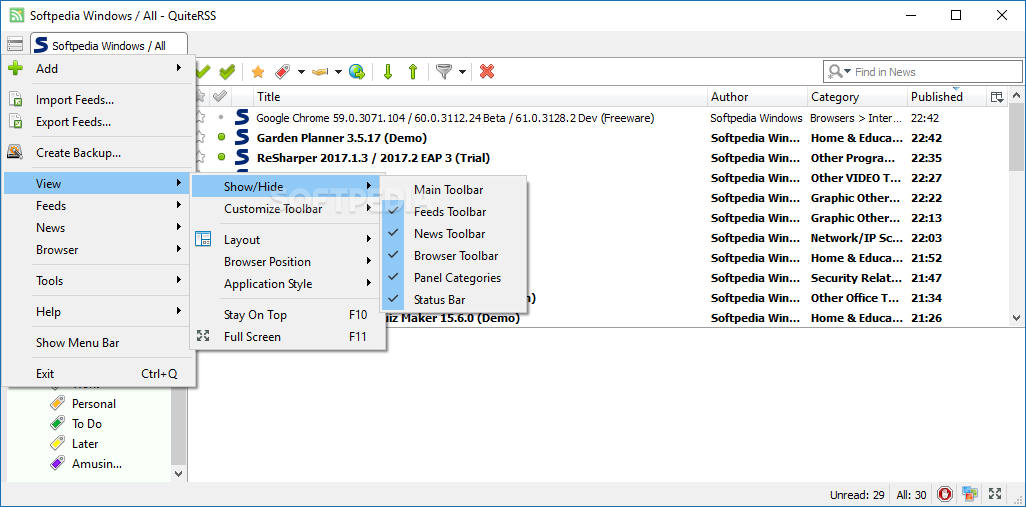This screenshot has width=1026, height=507.
Task: Click the green tag icon next to To Do
Action: pos(58,423)
